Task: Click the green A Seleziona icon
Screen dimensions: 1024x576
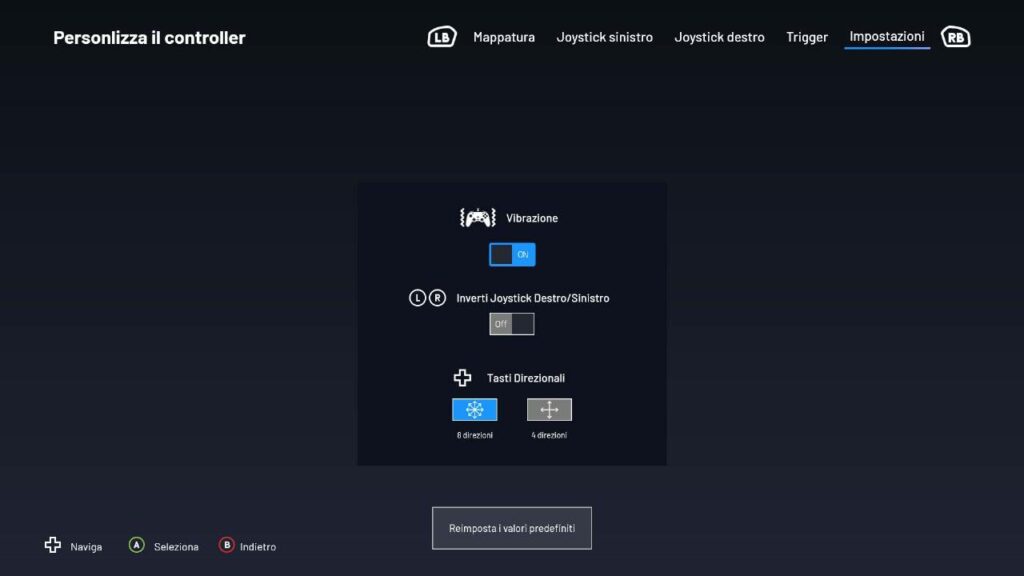Action: [x=137, y=546]
